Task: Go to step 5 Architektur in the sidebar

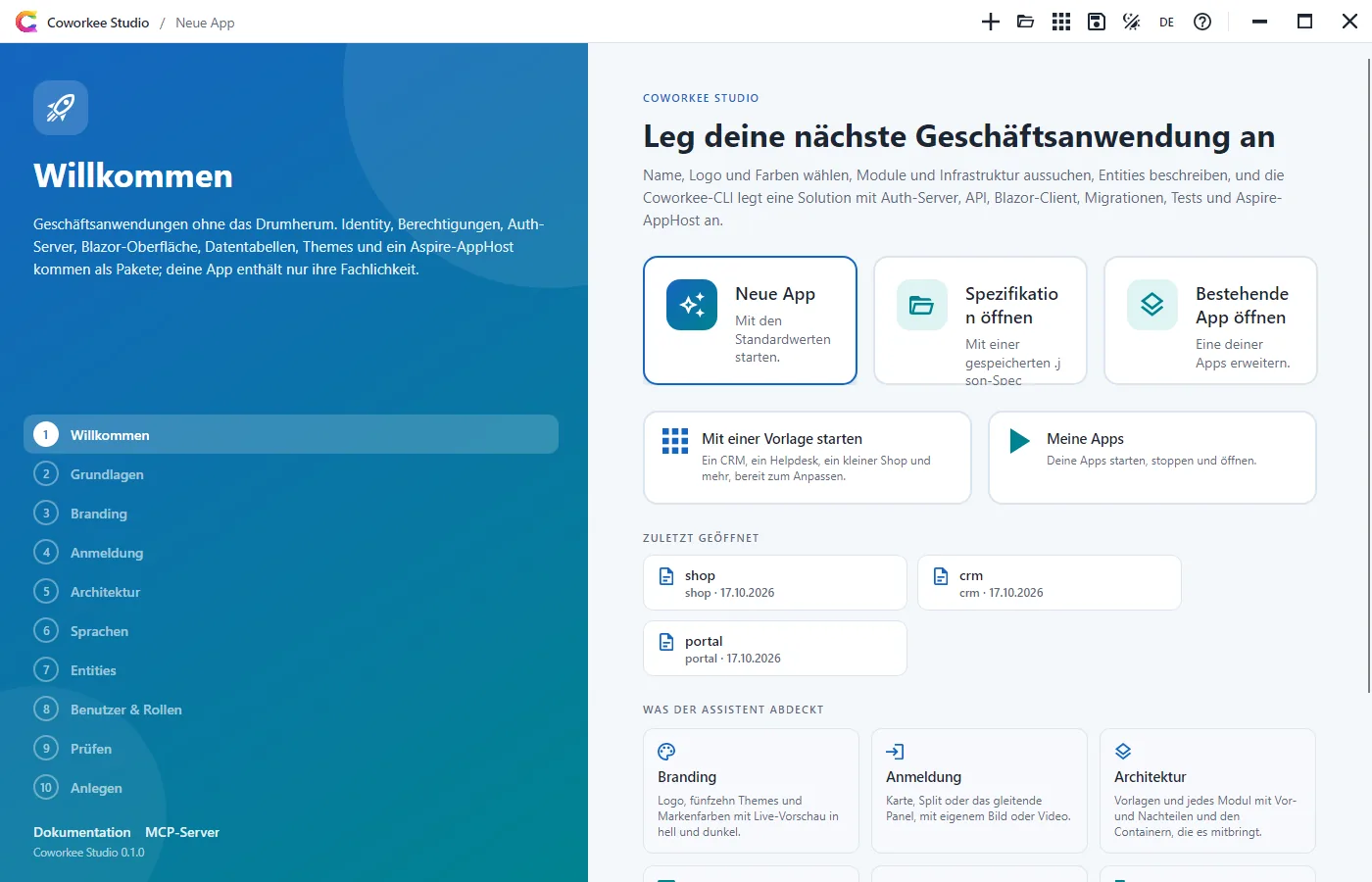Action: (x=291, y=591)
